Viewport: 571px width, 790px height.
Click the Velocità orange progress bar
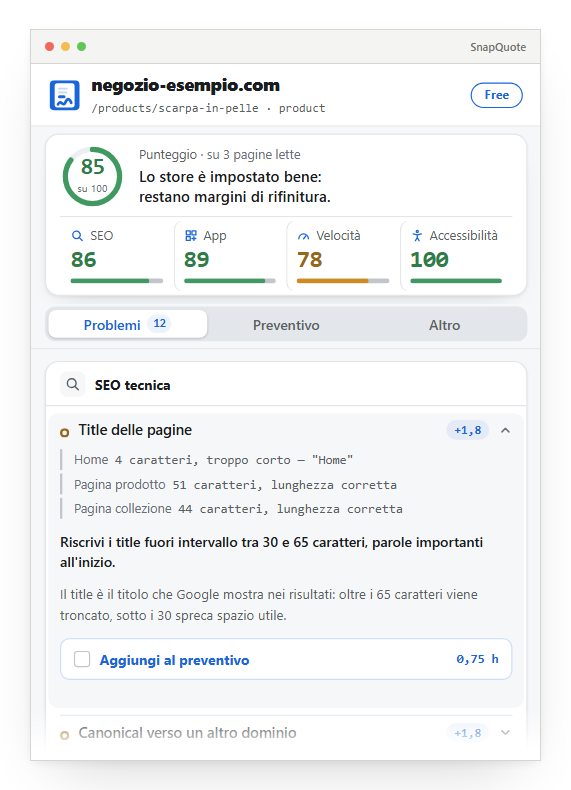[343, 281]
